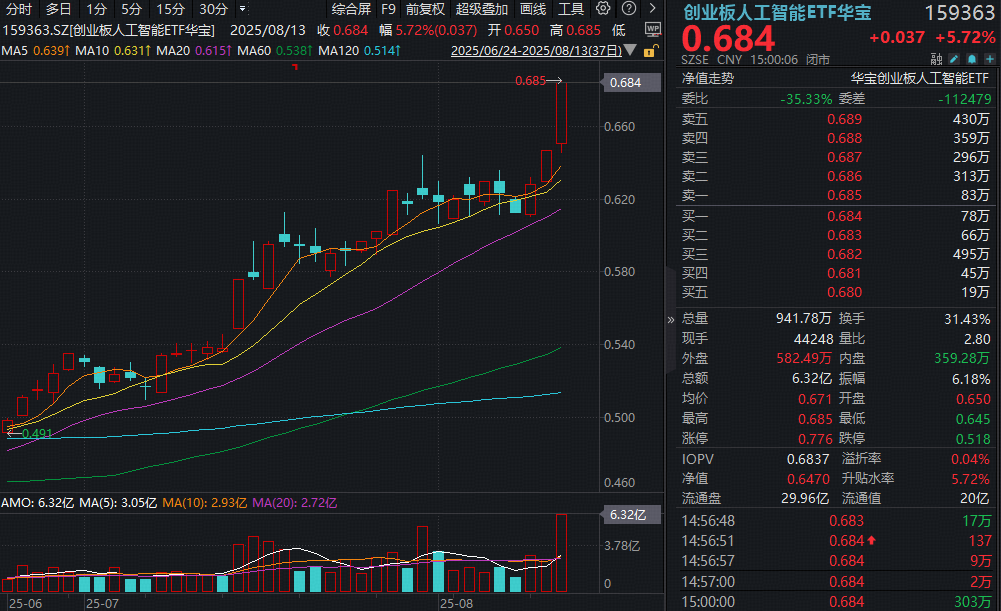This screenshot has width=1001, height=611.
Task: Expand side panel arrow next to 总量
Action: pyautogui.click(x=671, y=319)
